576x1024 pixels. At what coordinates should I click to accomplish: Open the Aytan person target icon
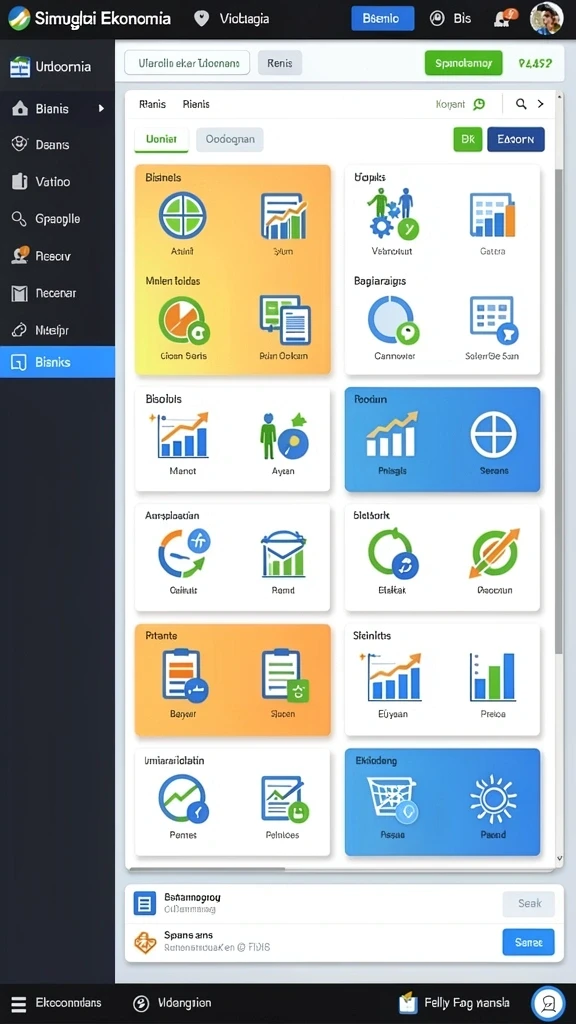pyautogui.click(x=283, y=436)
